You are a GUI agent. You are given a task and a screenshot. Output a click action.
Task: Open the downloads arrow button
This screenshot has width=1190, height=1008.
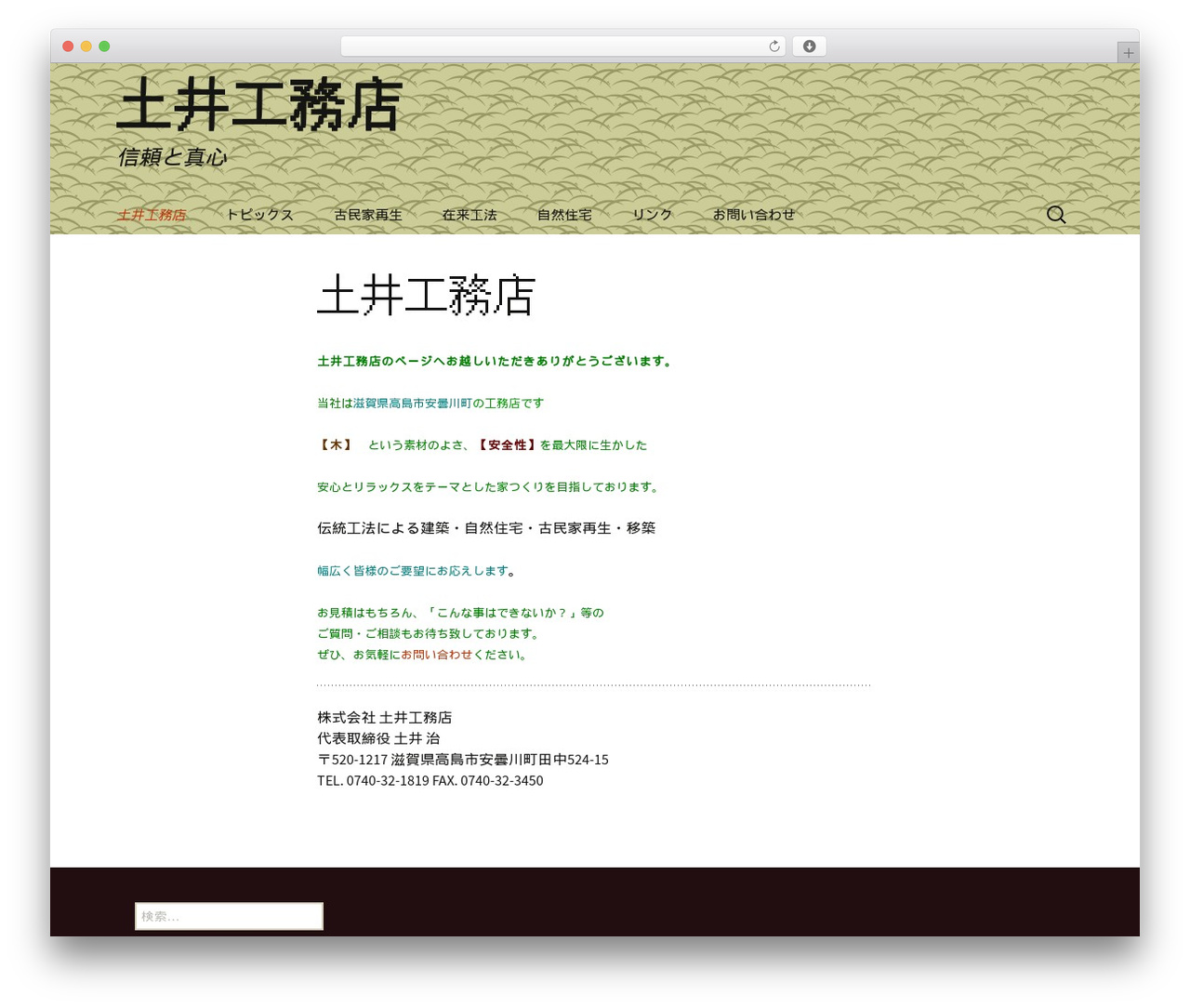coord(809,46)
